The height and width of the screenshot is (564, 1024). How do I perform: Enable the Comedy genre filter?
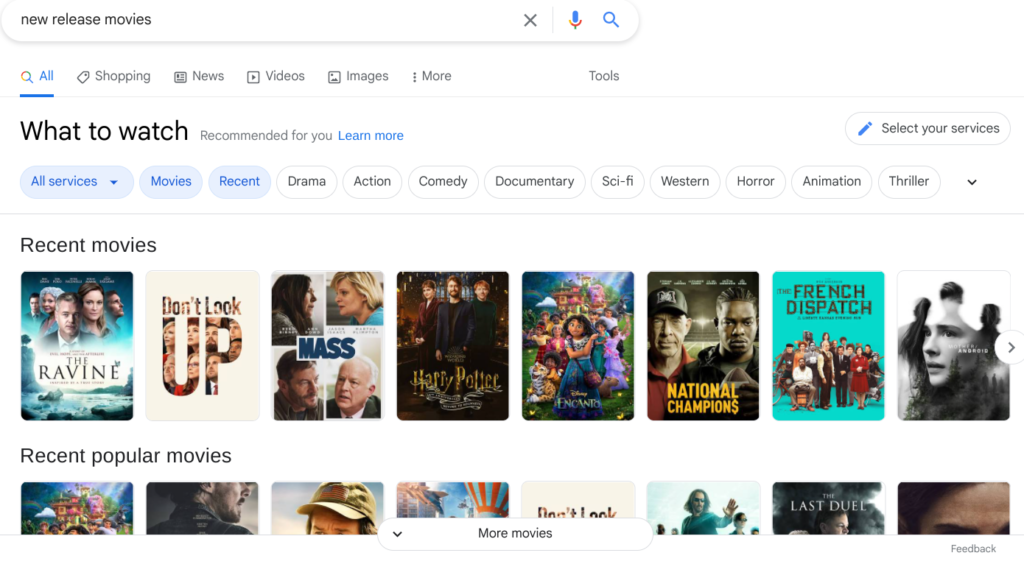click(x=442, y=182)
